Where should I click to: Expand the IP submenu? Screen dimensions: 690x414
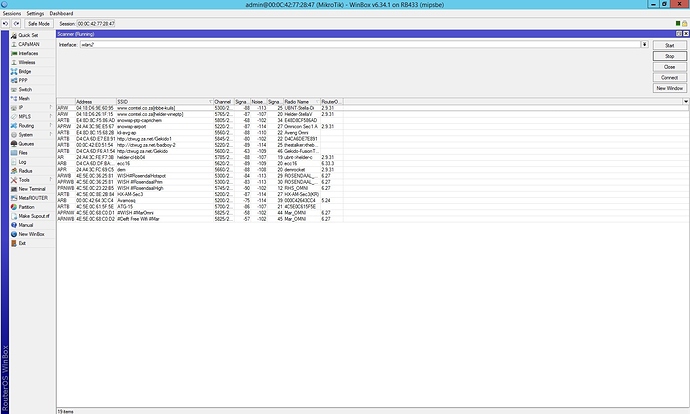[x=21, y=107]
